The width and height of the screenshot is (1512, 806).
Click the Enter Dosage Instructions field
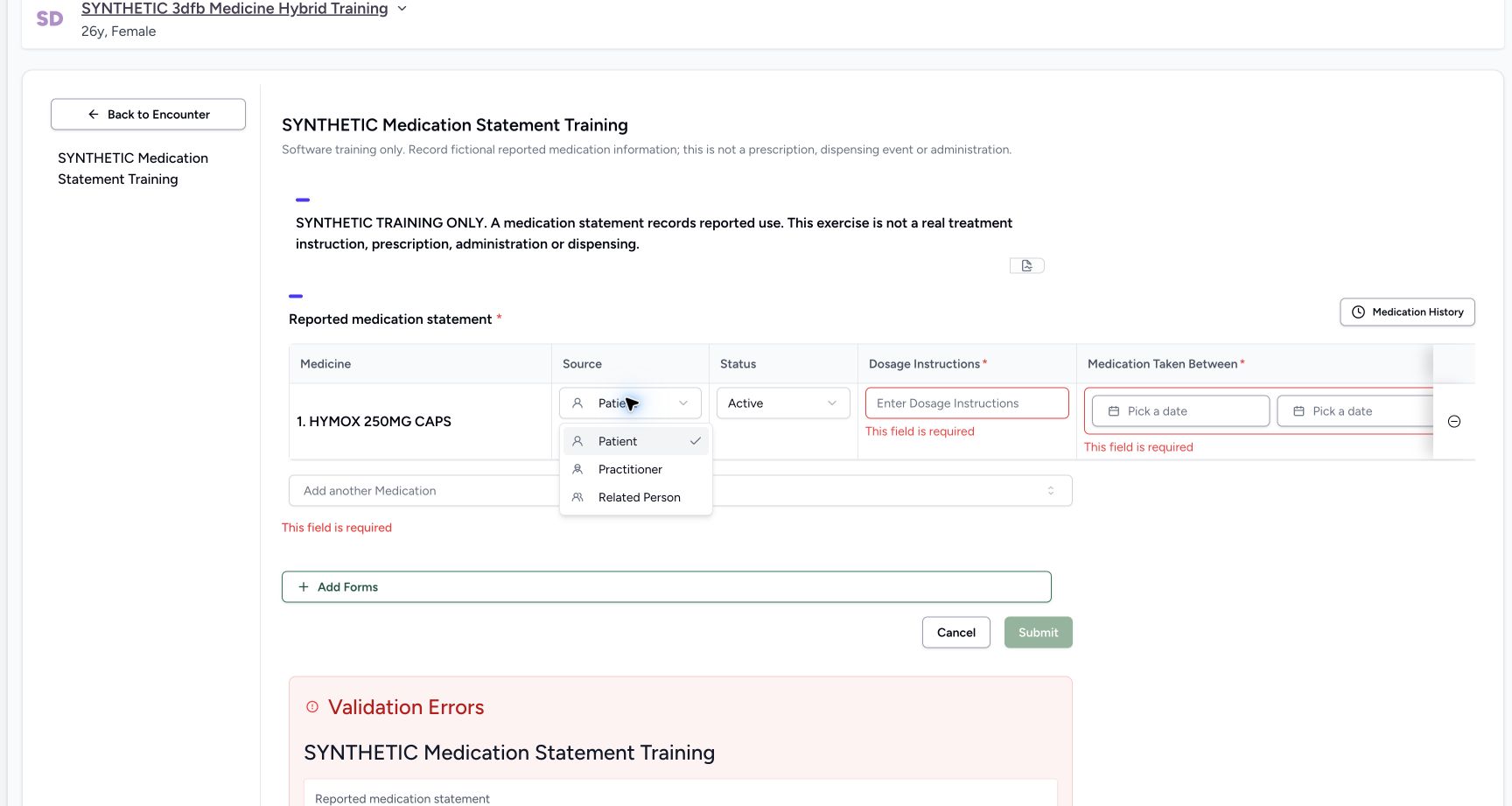(967, 403)
